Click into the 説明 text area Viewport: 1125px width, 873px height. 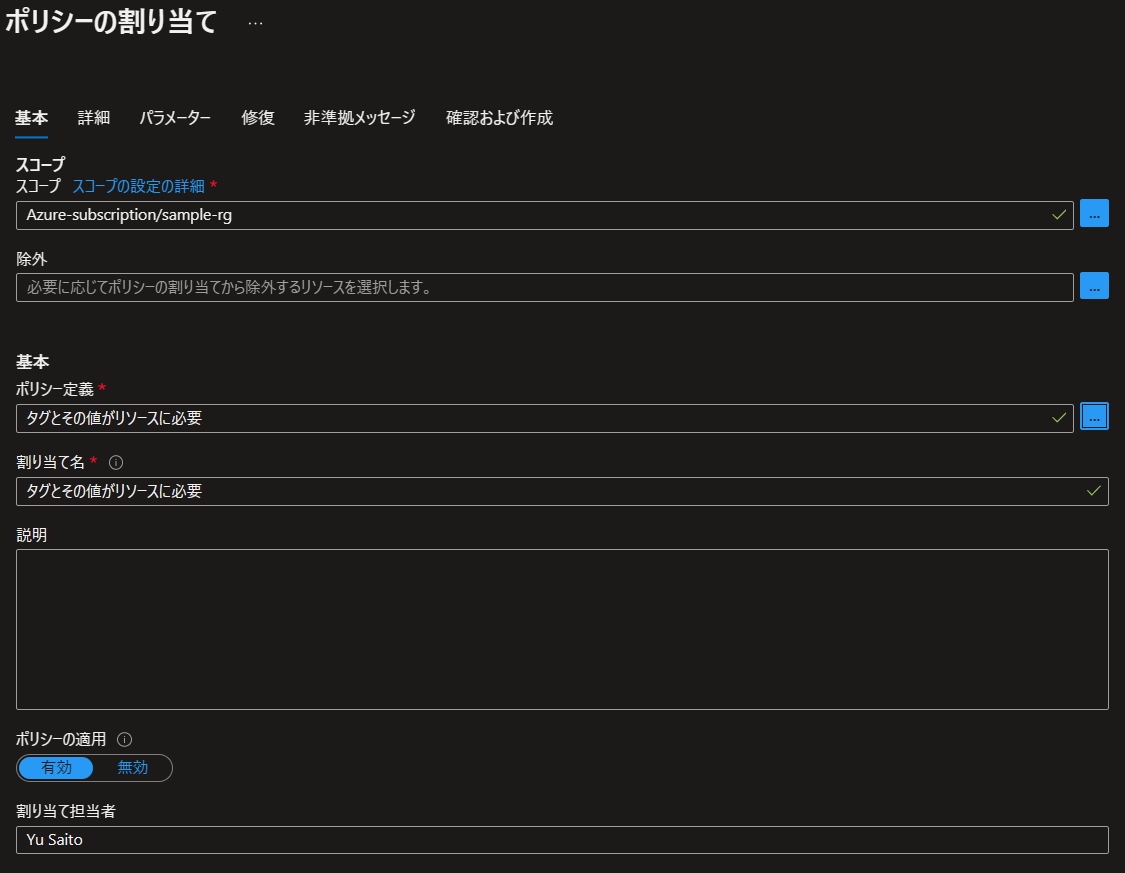tap(562, 629)
